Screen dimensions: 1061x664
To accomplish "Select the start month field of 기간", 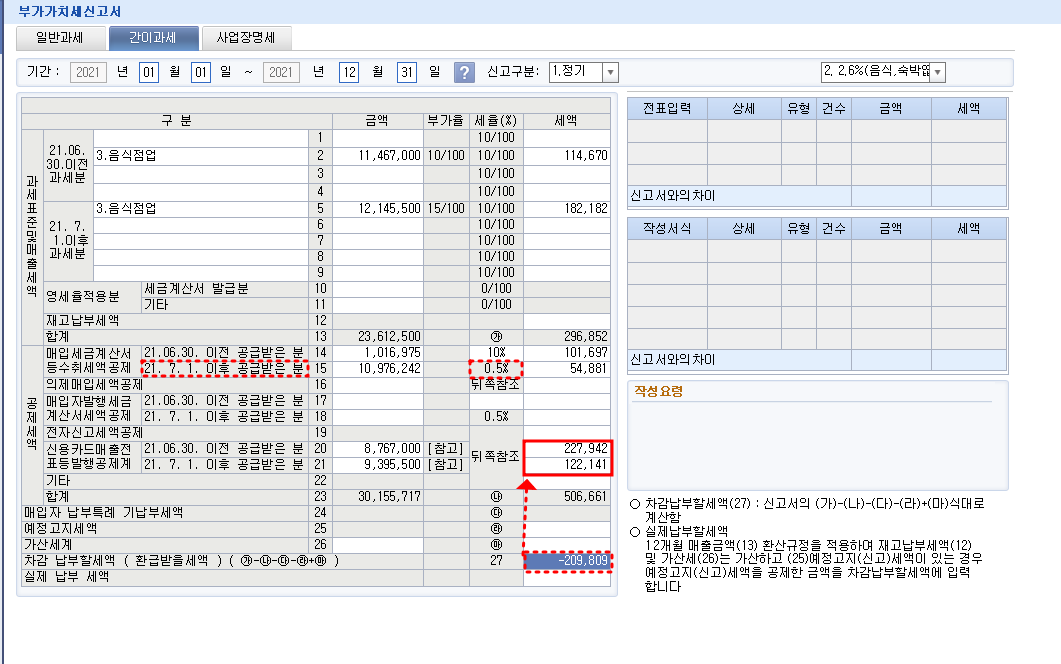I will (x=149, y=72).
